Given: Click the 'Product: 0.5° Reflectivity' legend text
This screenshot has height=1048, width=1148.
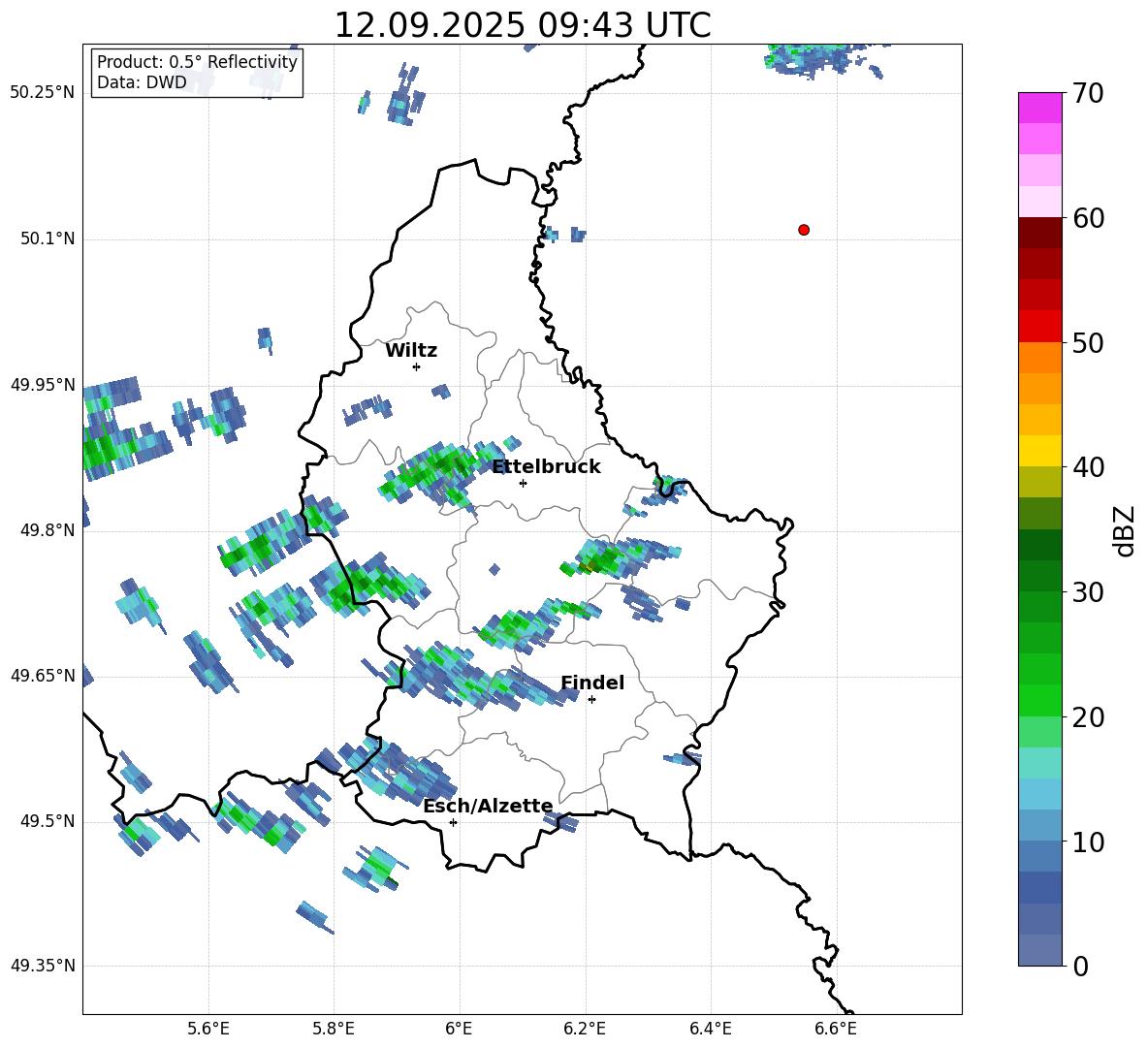Looking at the screenshot, I should (197, 62).
